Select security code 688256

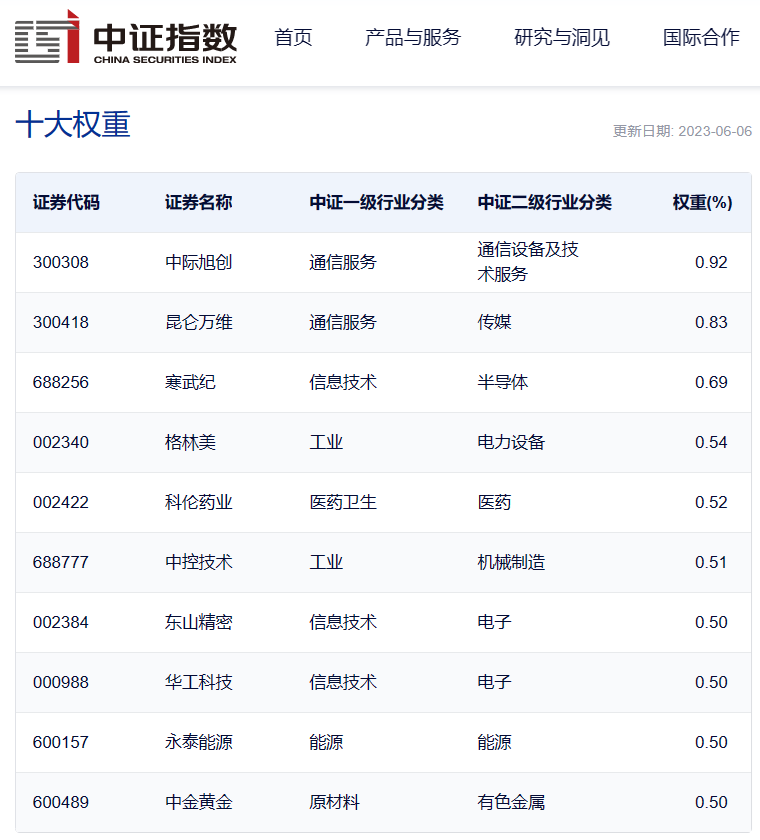(x=61, y=382)
